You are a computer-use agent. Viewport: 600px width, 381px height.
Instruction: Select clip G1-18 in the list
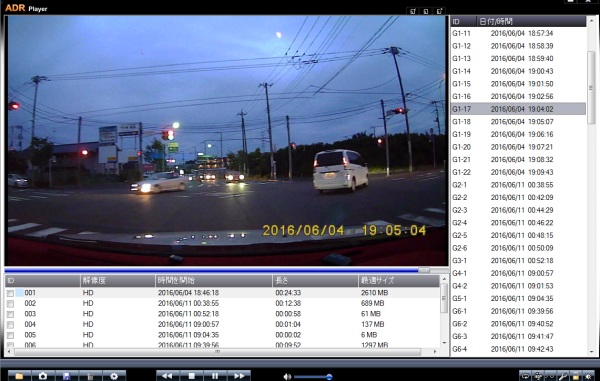tap(518, 122)
